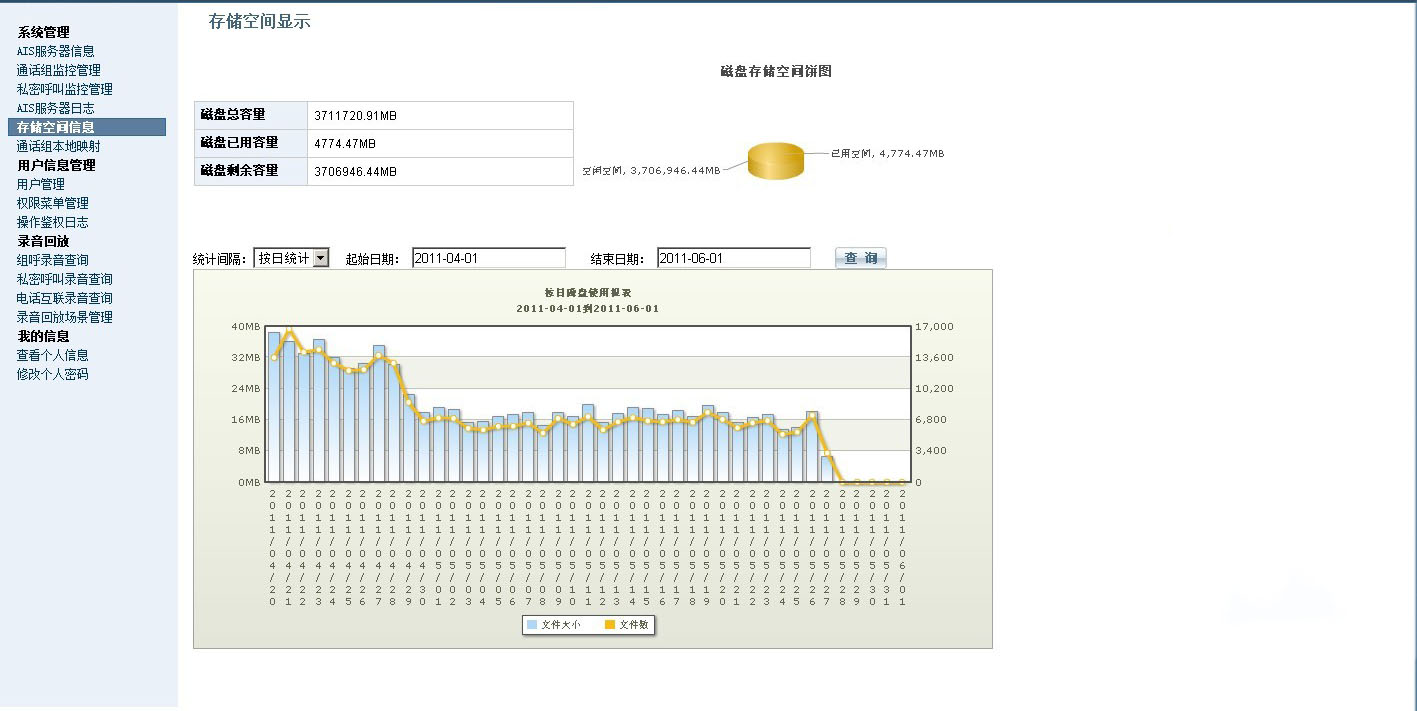
Task: Go to 电话互联录音查询
Action: click(x=65, y=298)
